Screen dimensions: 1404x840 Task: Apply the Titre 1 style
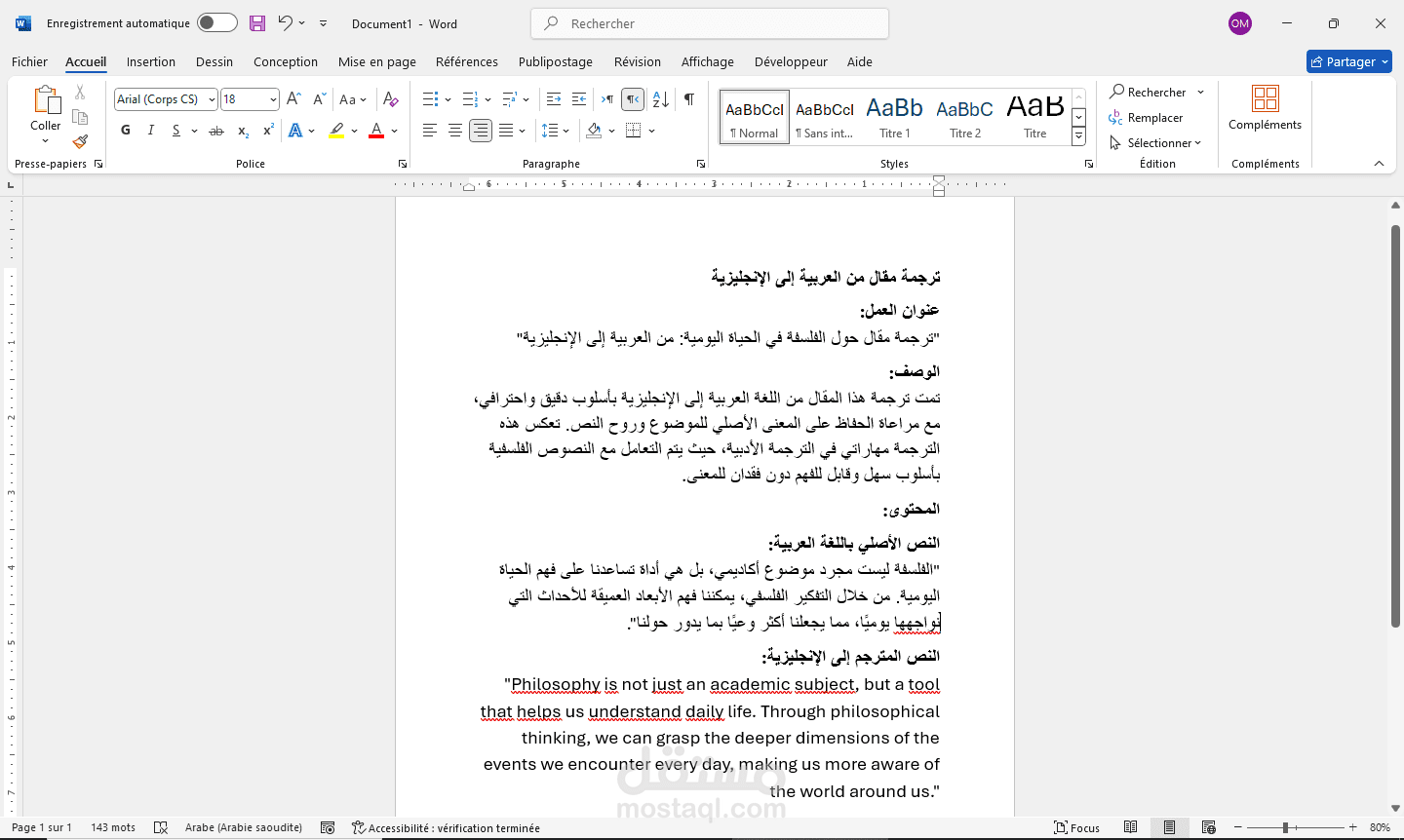coord(895,117)
